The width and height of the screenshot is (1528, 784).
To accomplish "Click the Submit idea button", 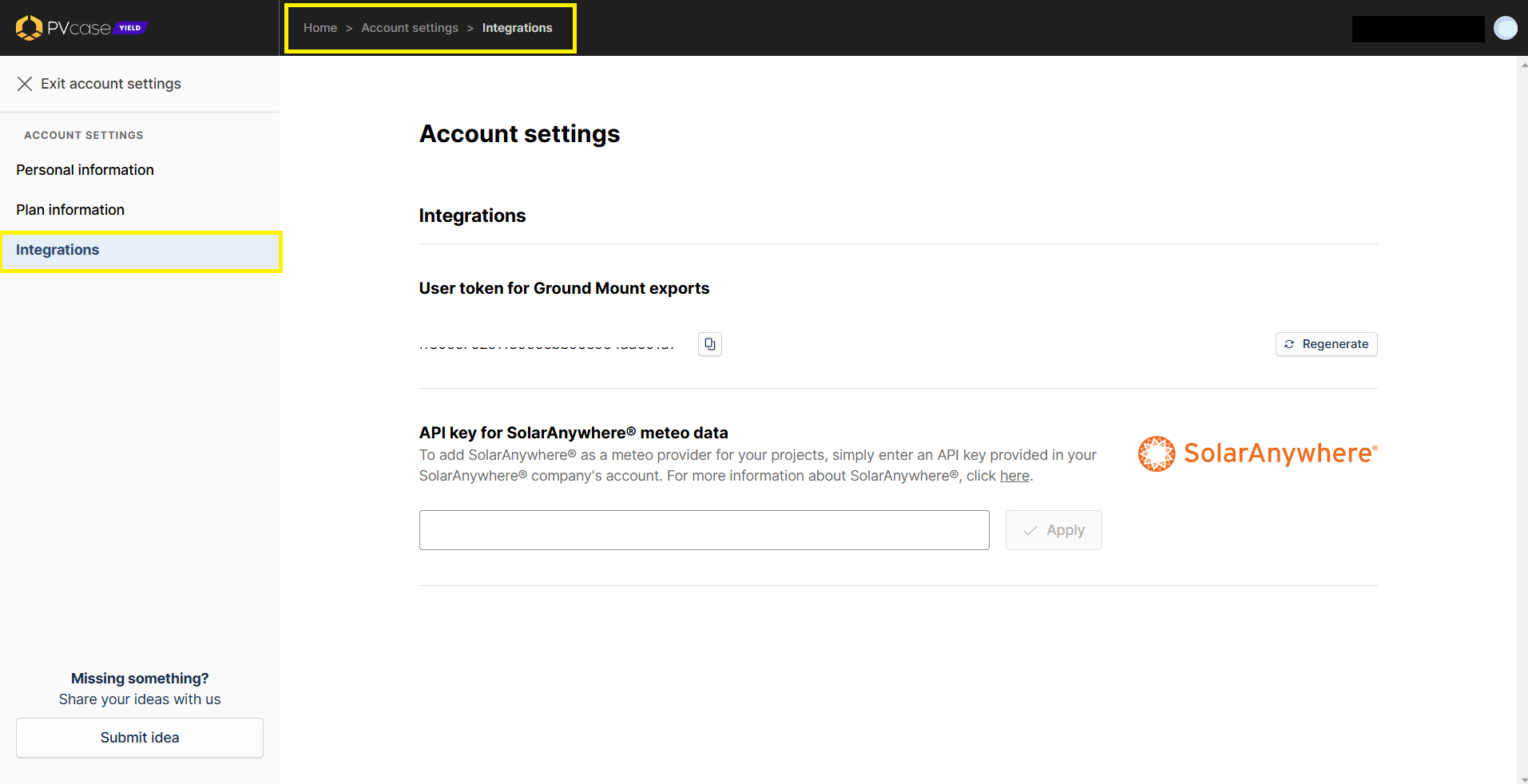I will pyautogui.click(x=140, y=738).
